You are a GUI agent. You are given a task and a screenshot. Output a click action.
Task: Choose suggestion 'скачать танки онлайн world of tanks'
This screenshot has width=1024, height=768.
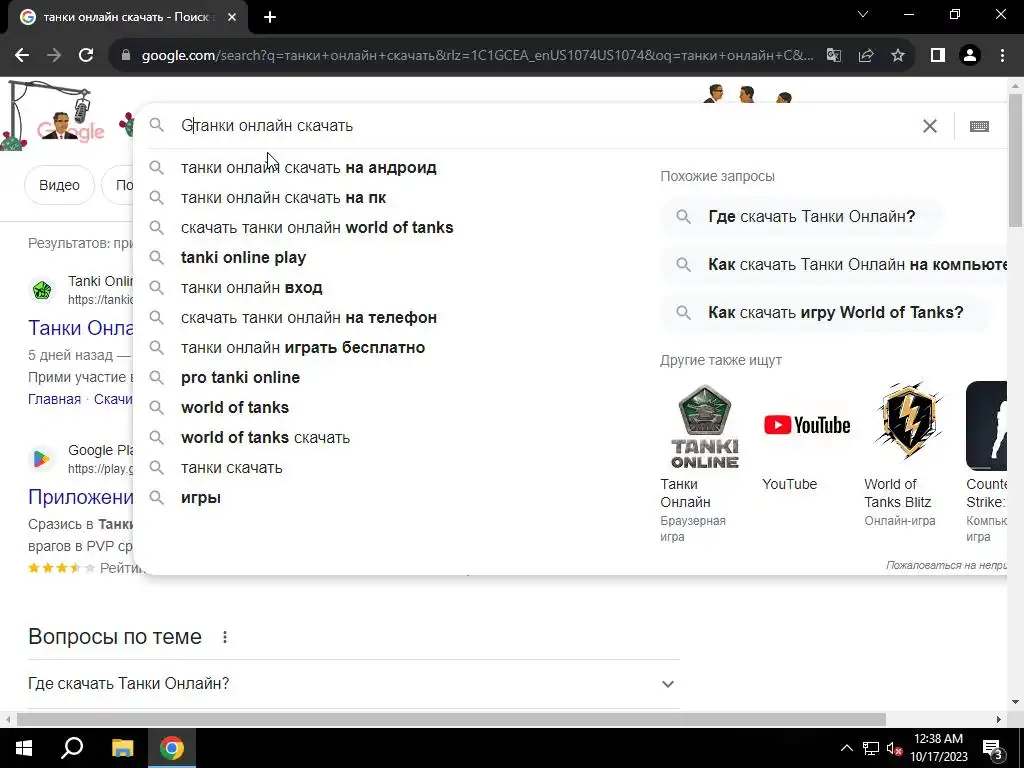click(x=317, y=228)
